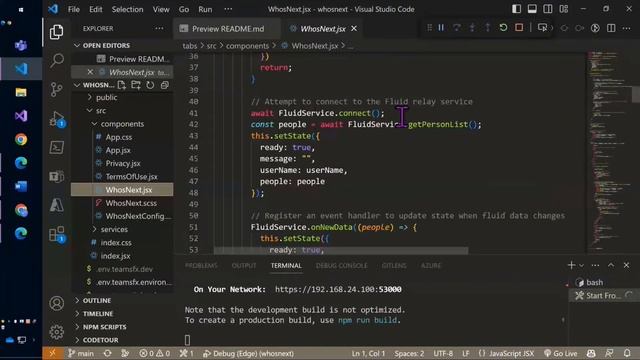Expand the TIMELINE section
This screenshot has height=360, width=640.
[x=98, y=313]
